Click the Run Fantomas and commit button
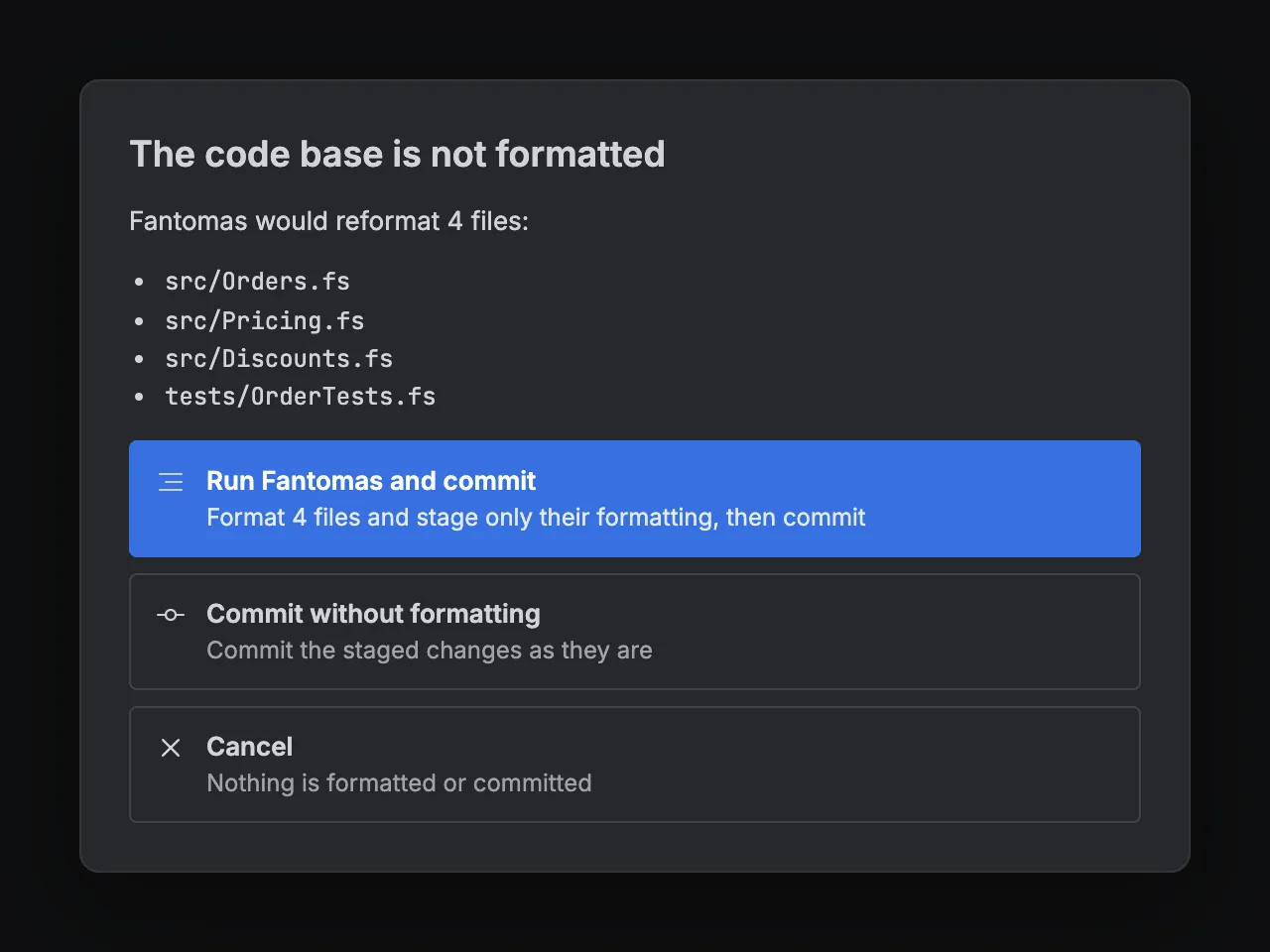The image size is (1270, 952). (x=635, y=499)
